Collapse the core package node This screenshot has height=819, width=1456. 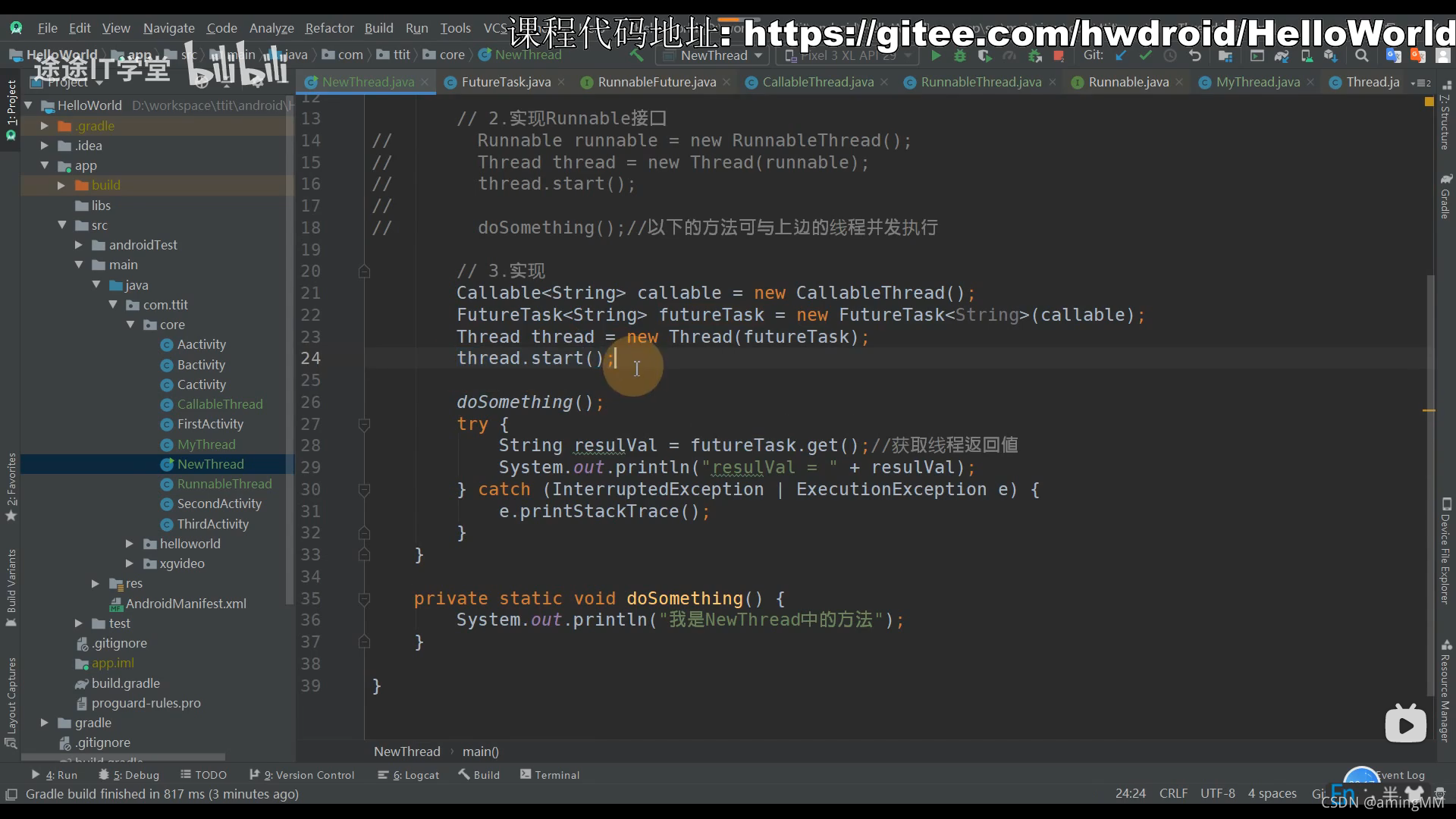130,325
